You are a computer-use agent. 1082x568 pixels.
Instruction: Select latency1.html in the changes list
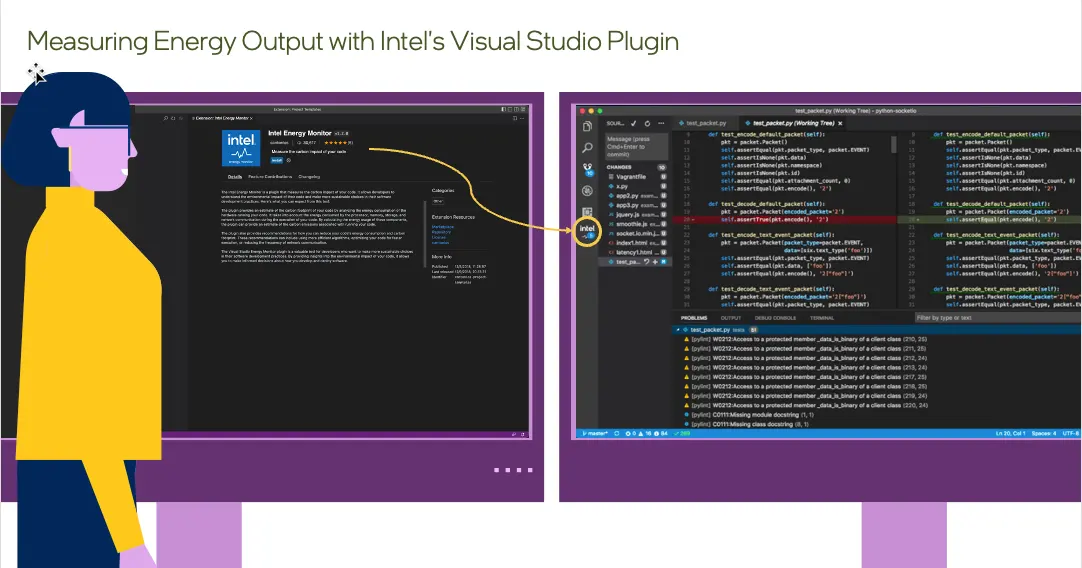636,253
